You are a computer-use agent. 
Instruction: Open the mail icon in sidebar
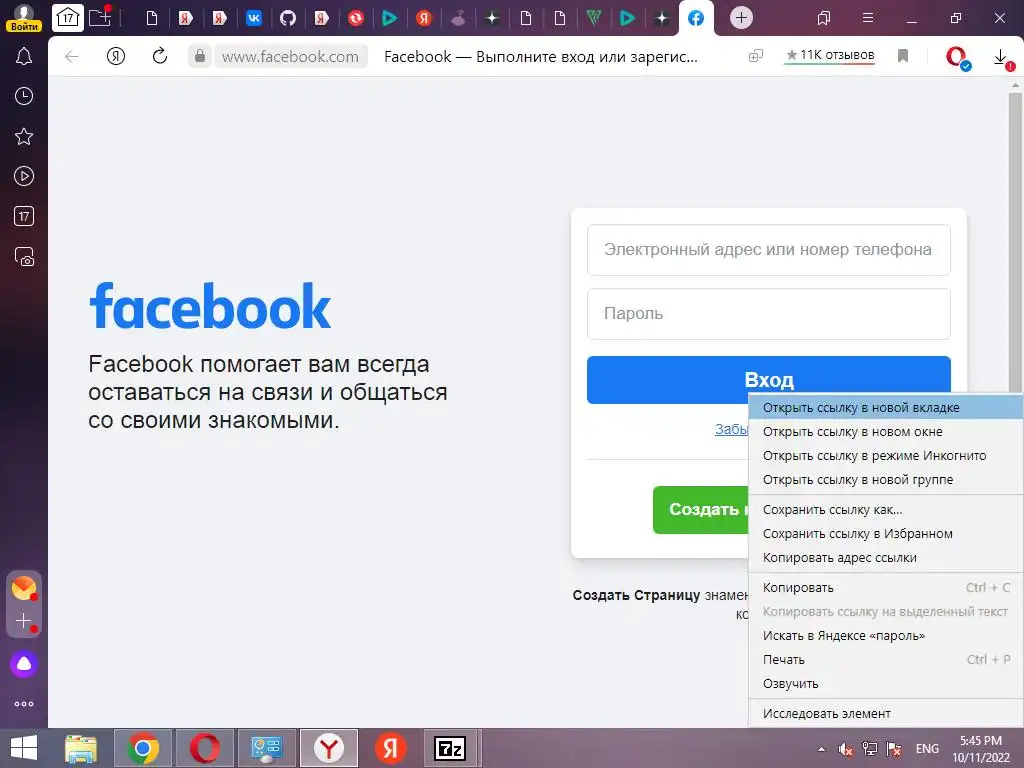pyautogui.click(x=24, y=588)
